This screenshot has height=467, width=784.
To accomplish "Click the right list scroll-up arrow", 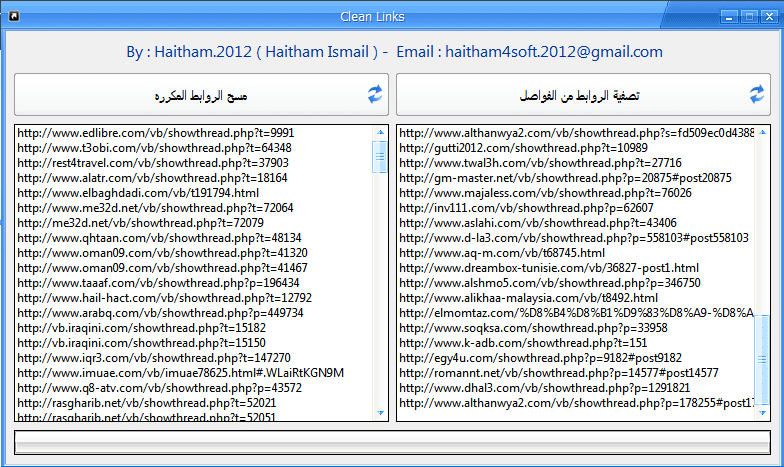I will click(x=762, y=132).
